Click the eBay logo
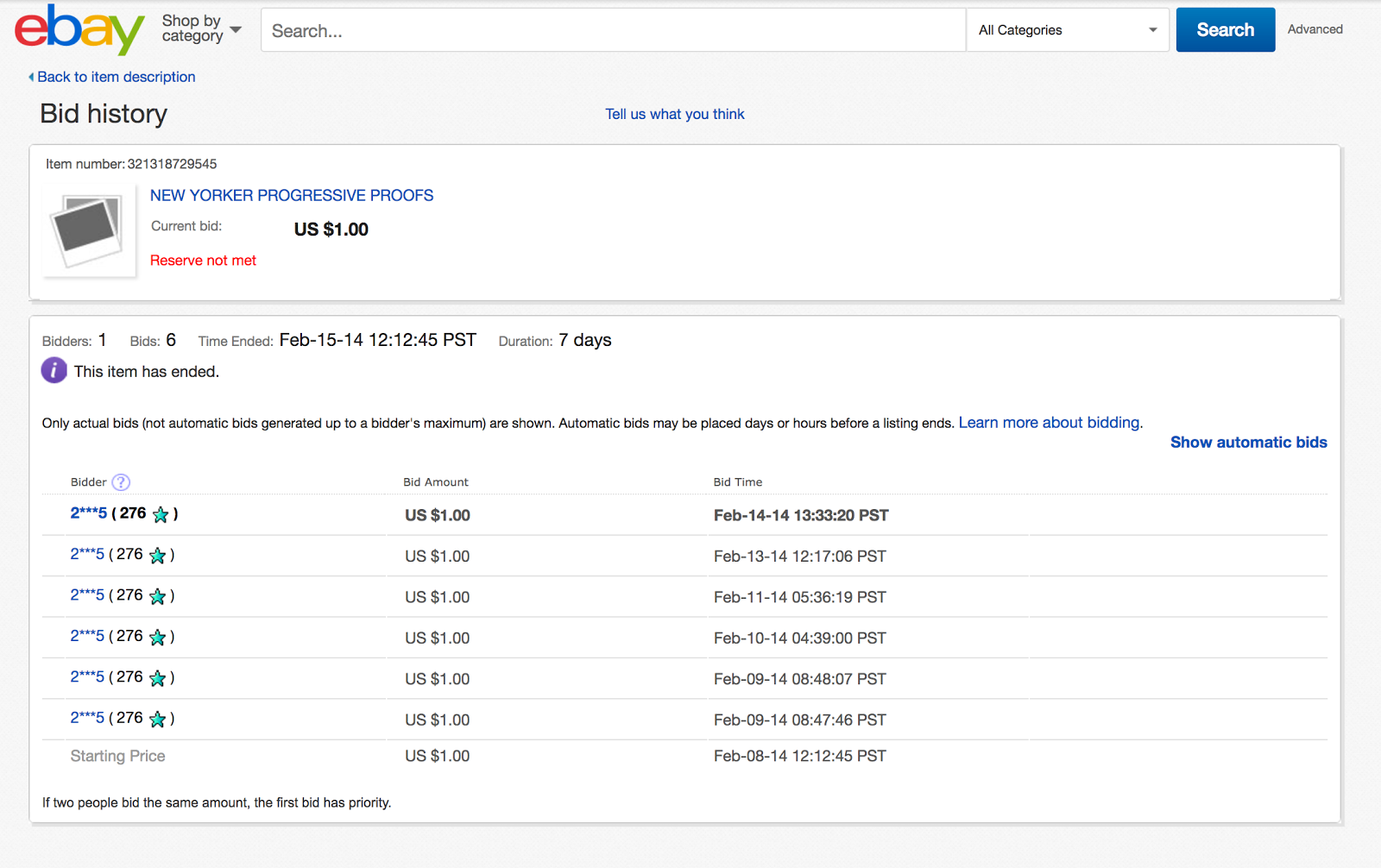Viewport: 1381px width, 868px height. [79, 30]
